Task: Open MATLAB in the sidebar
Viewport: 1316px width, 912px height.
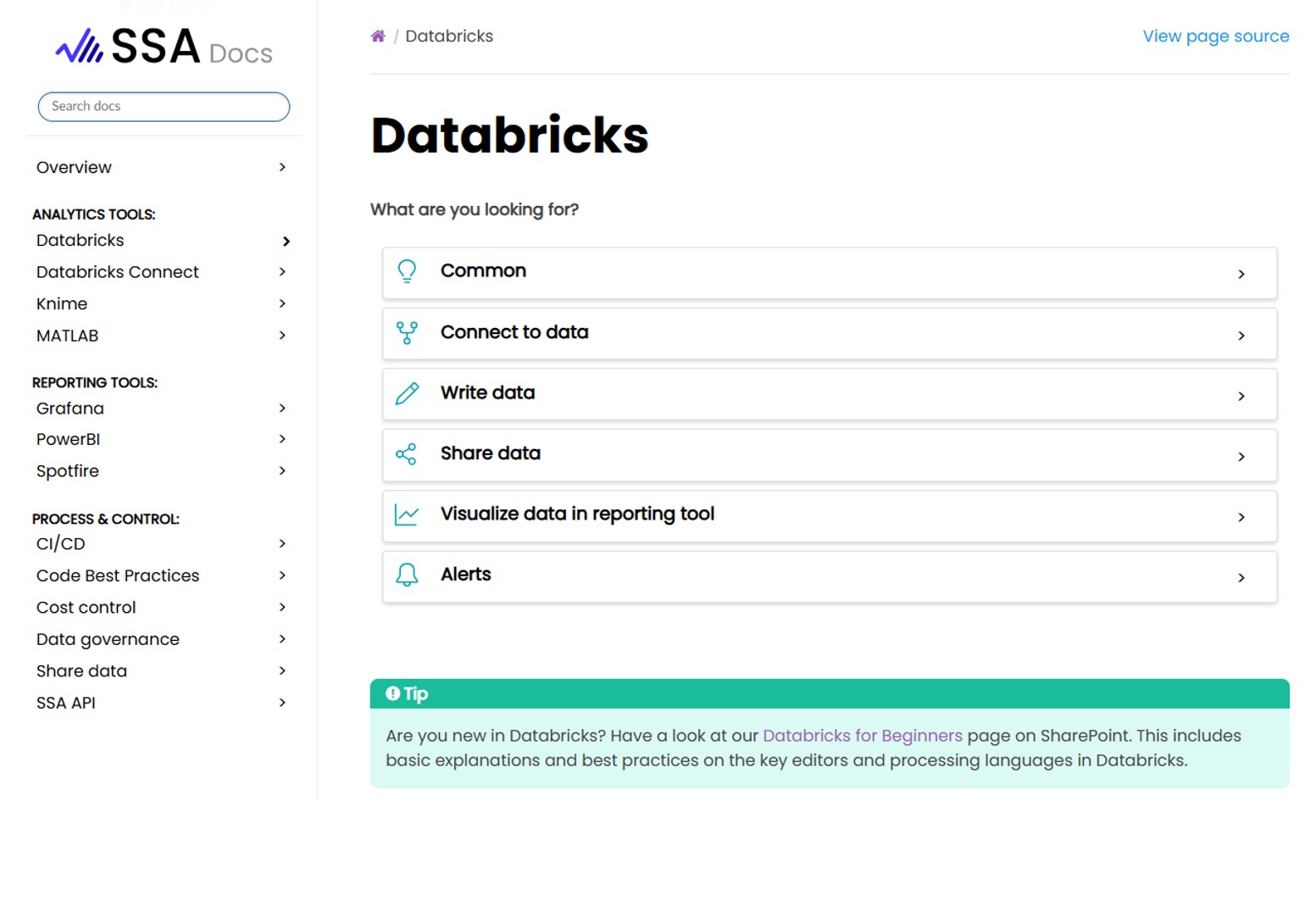Action: (68, 336)
